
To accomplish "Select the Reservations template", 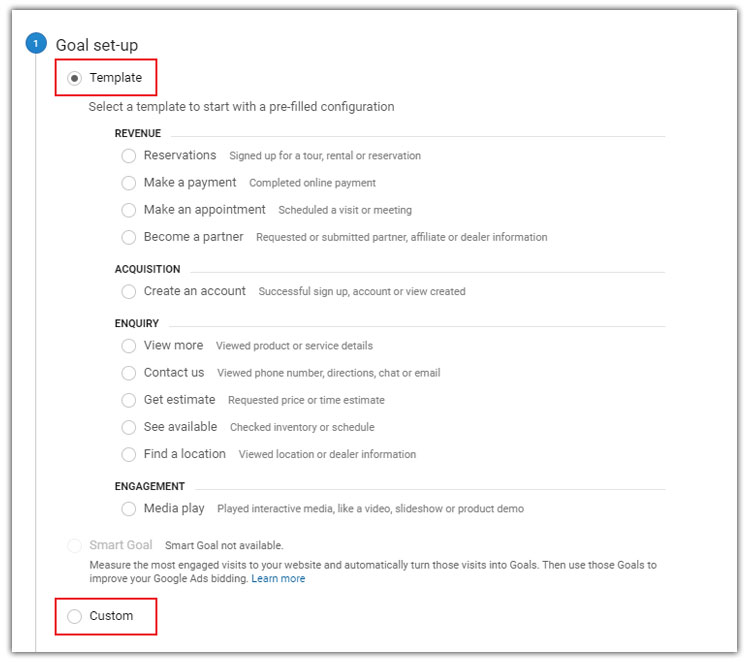I will [x=128, y=156].
